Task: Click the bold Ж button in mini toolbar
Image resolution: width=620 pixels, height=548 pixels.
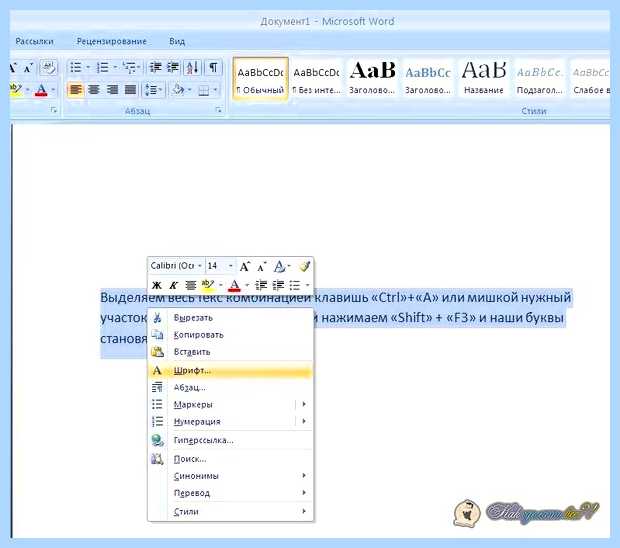Action: point(157,285)
